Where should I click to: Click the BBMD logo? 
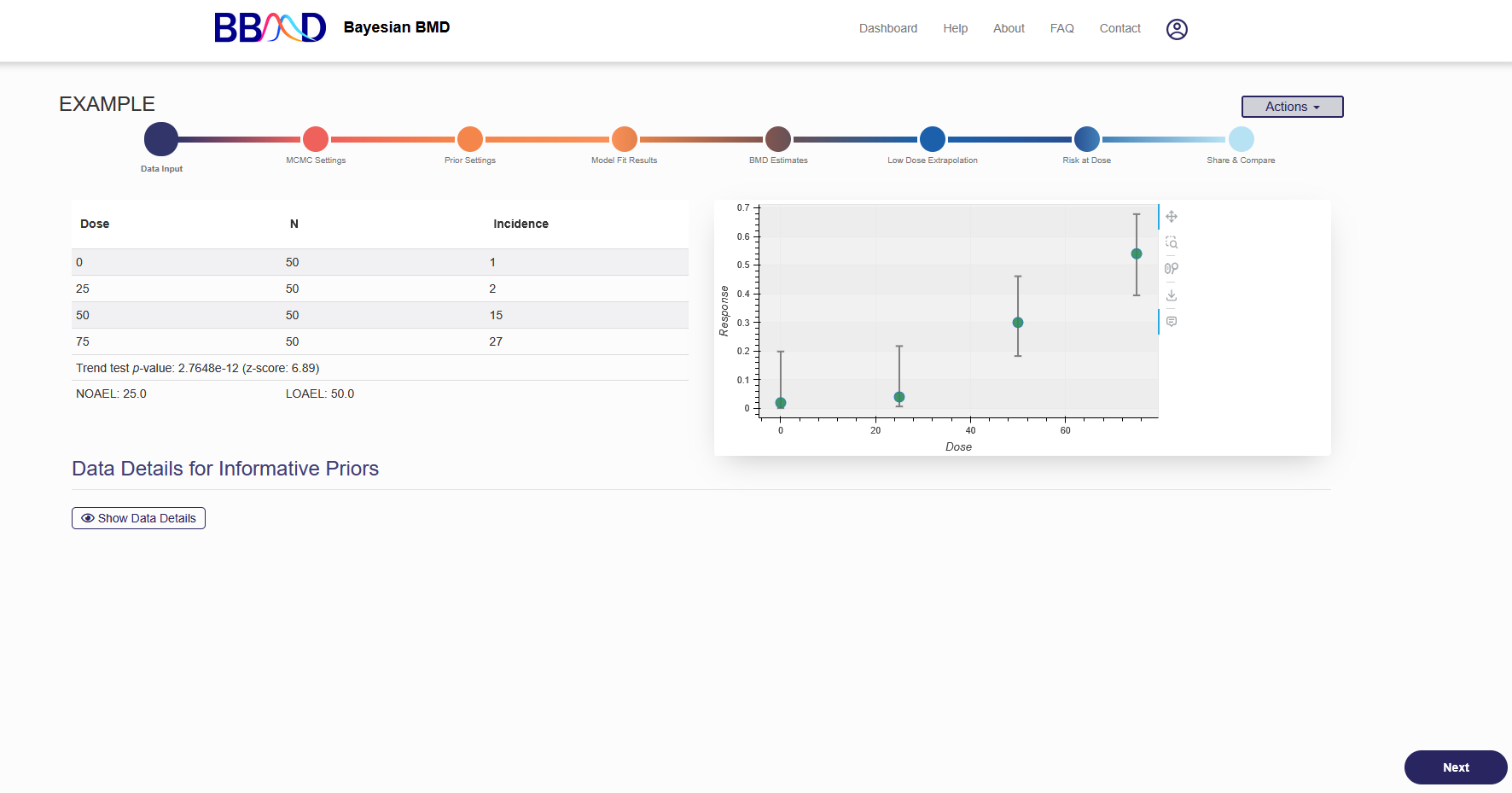pos(270,26)
